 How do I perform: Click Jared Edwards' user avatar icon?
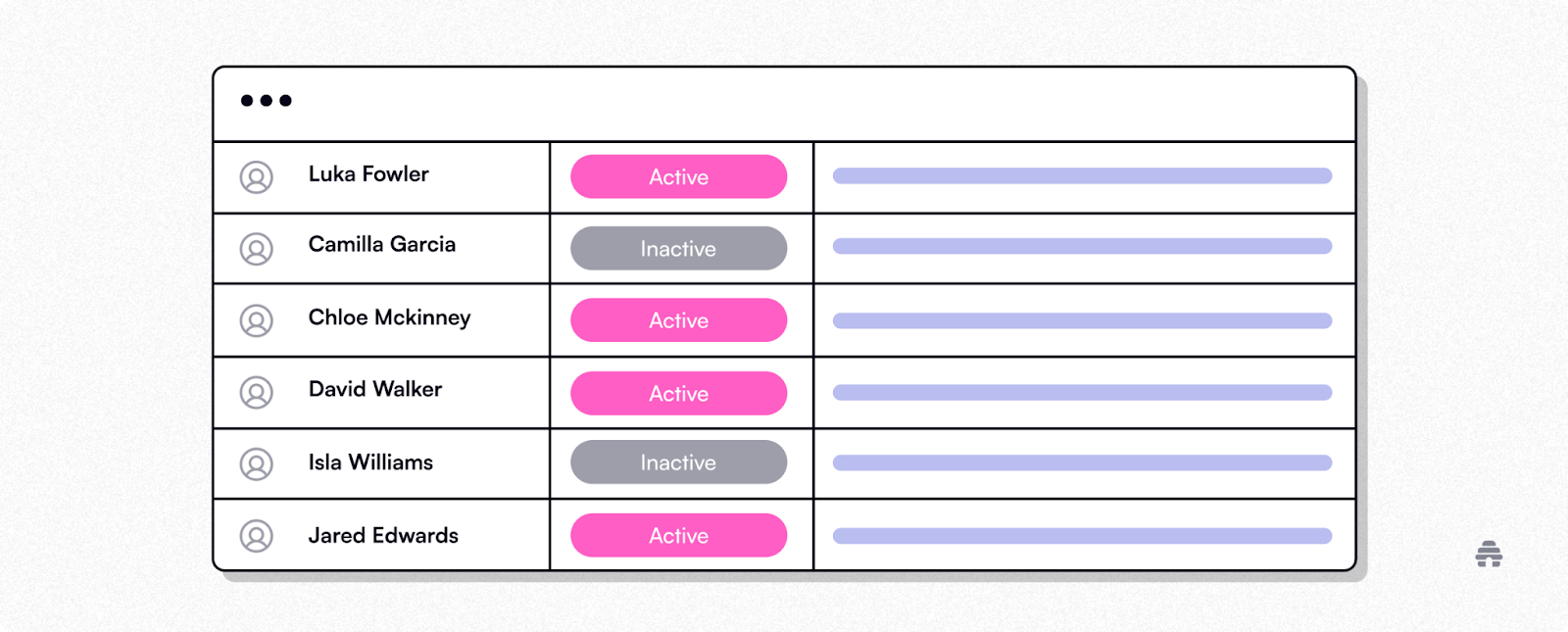(257, 536)
